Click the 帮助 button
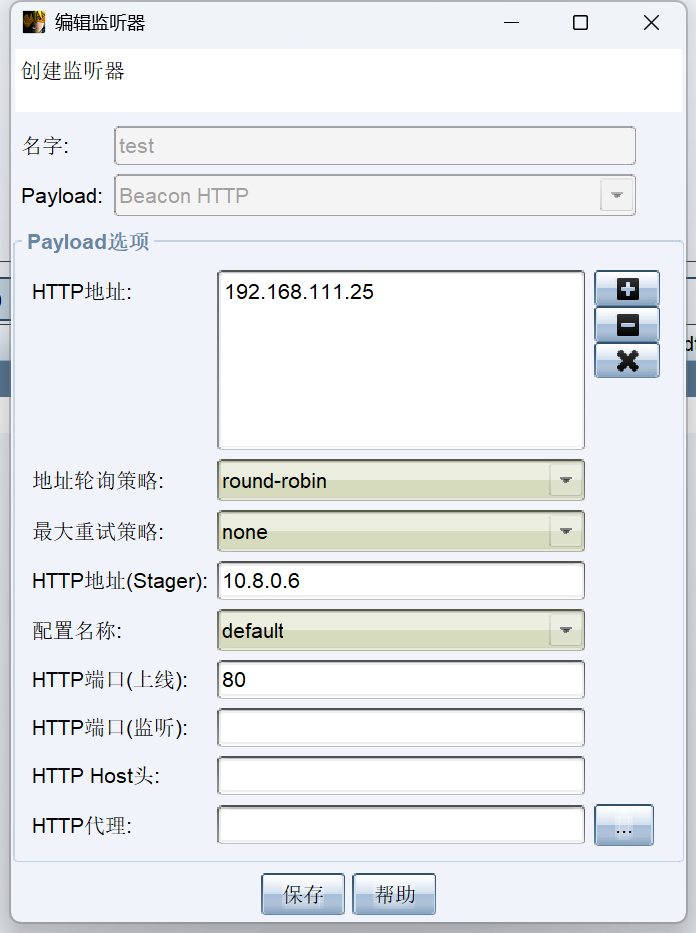The image size is (696, 933). pos(394,894)
